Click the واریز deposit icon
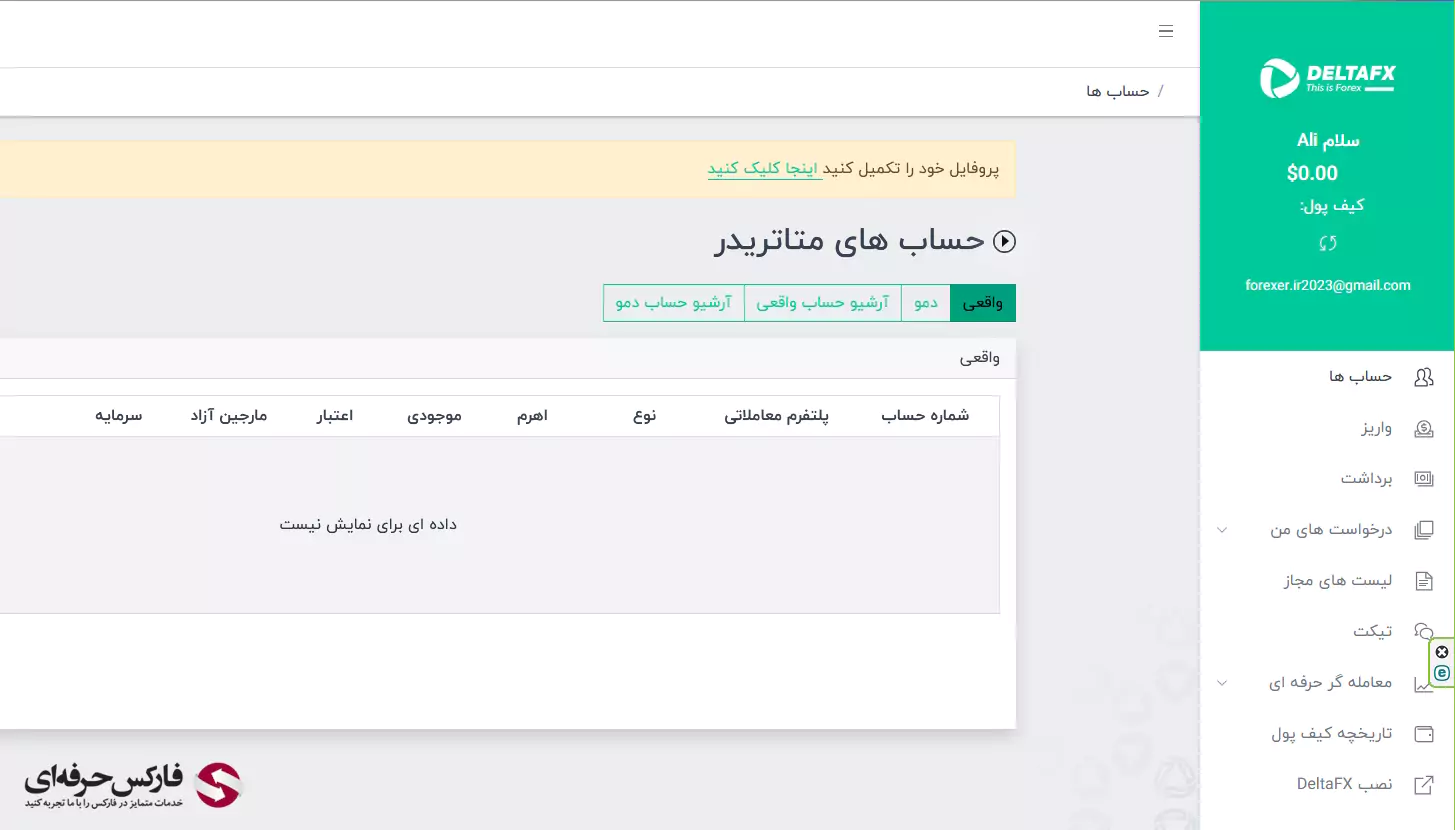The width and height of the screenshot is (1455, 830). point(1424,428)
